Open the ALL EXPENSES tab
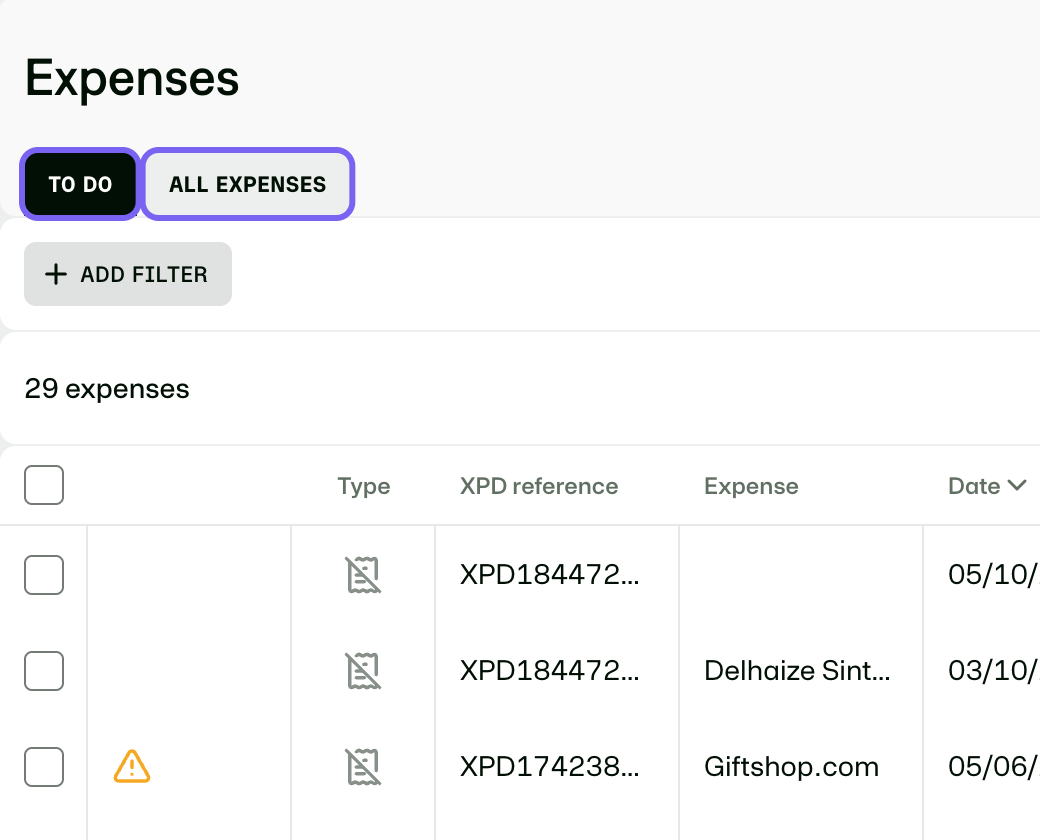The height and width of the screenshot is (840, 1040). [x=247, y=184]
